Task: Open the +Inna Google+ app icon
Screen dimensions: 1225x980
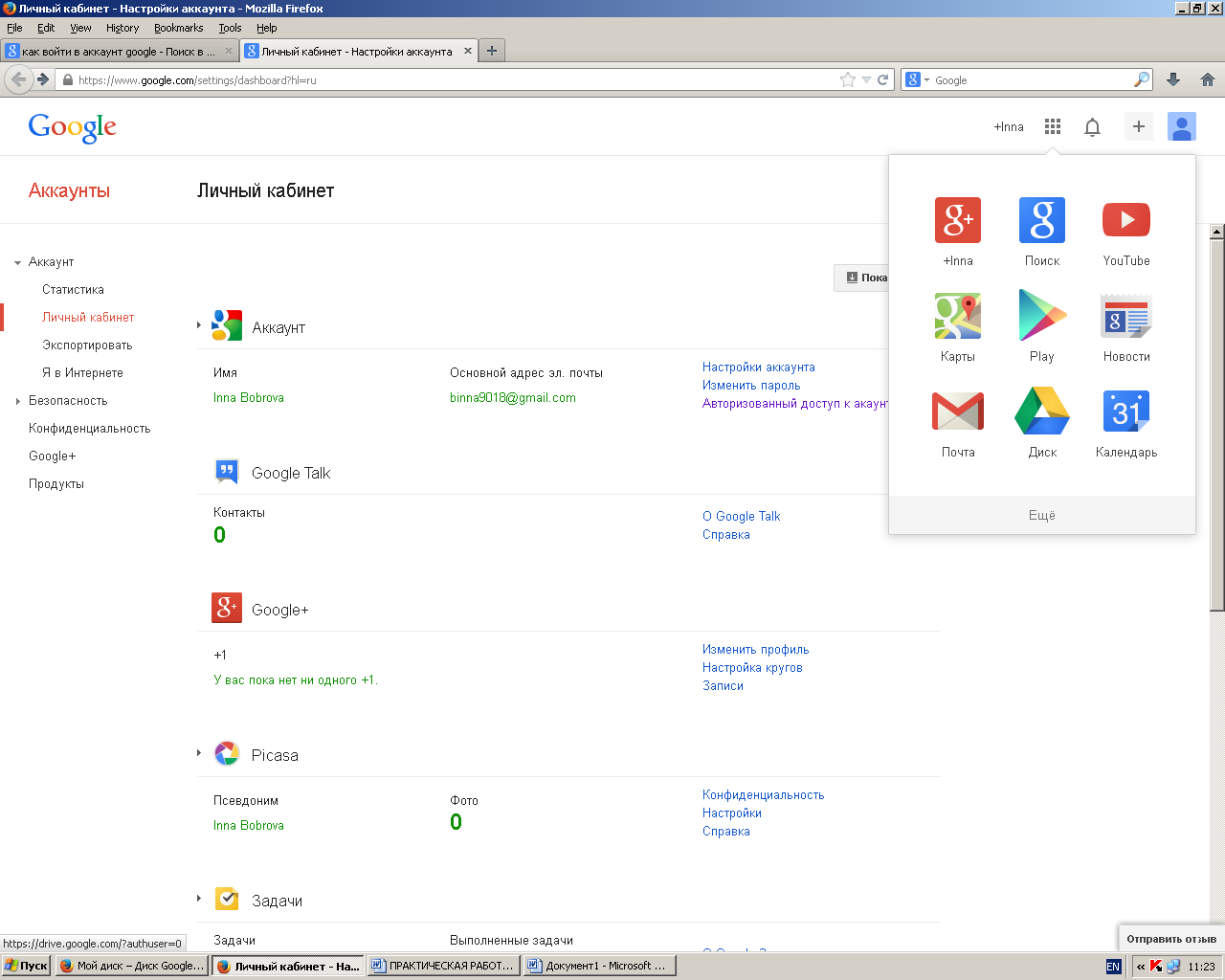Action: pyautogui.click(x=958, y=220)
